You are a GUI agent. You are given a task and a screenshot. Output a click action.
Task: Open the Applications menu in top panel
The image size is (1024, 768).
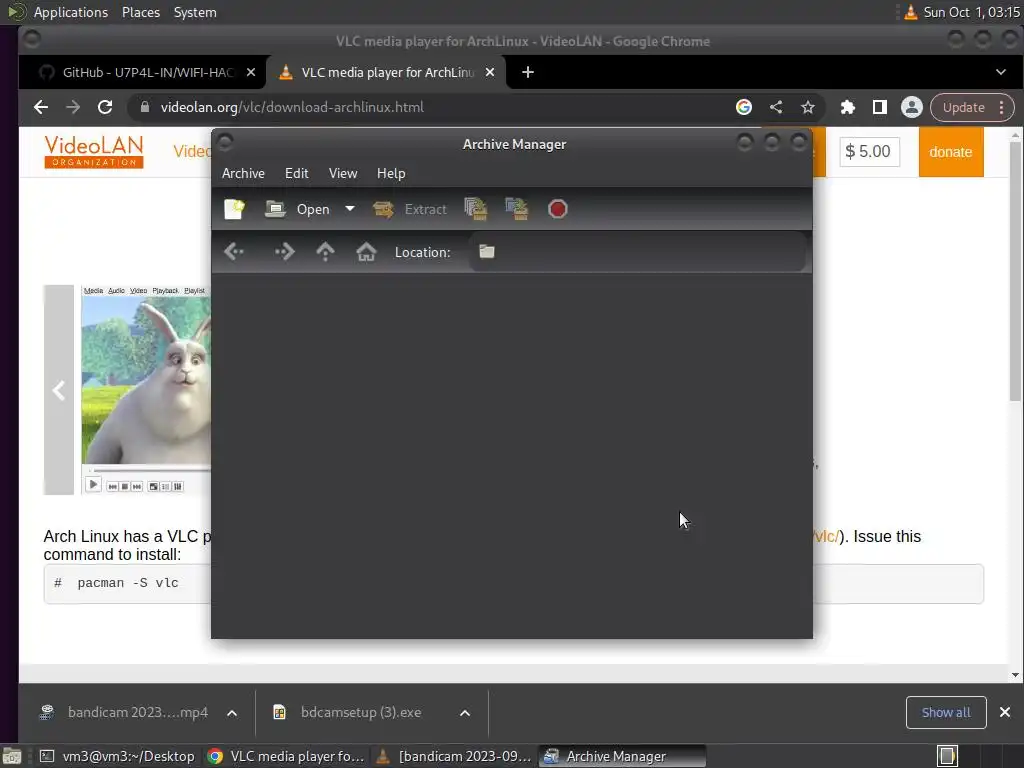(71, 12)
